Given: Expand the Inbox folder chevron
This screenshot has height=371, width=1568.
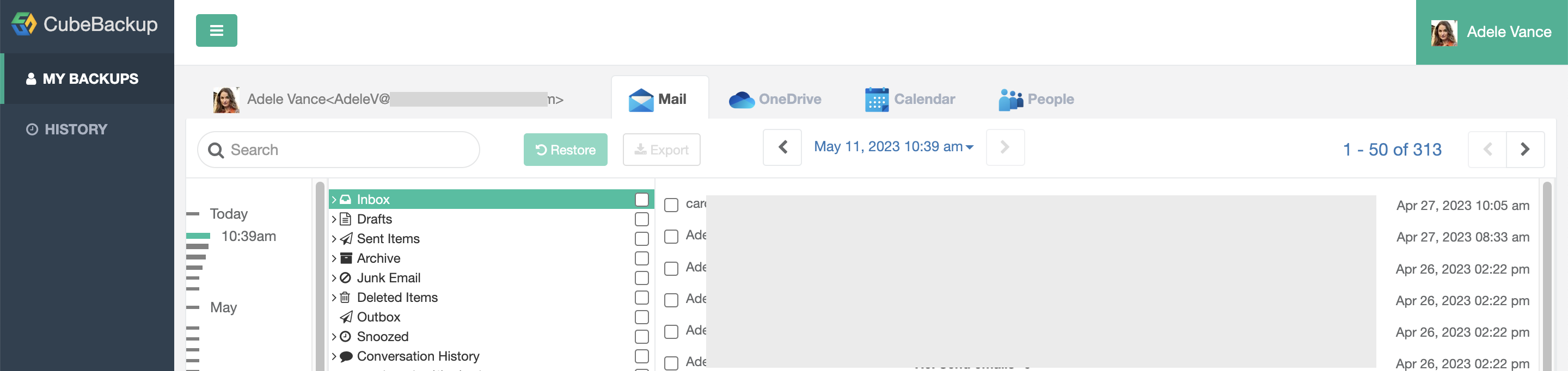Looking at the screenshot, I should tap(334, 200).
